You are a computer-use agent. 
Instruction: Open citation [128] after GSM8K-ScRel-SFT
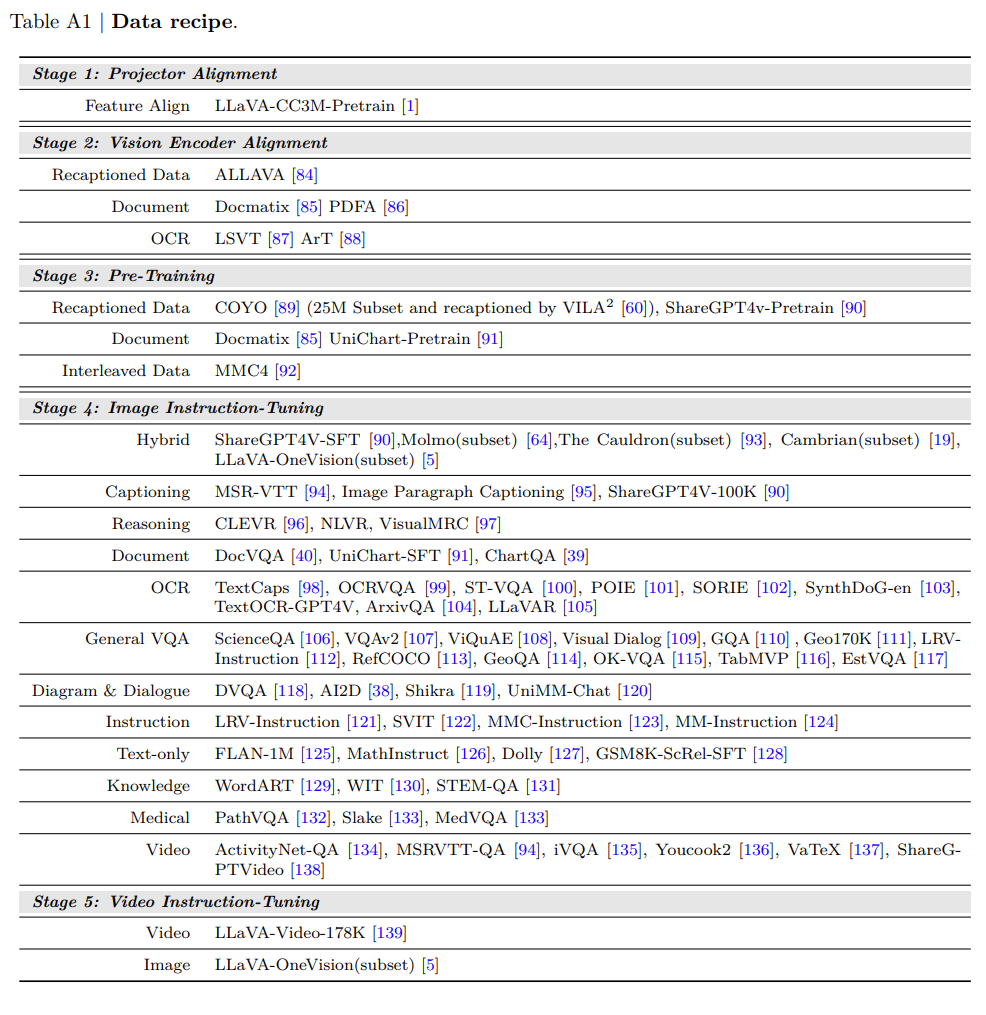(x=770, y=754)
